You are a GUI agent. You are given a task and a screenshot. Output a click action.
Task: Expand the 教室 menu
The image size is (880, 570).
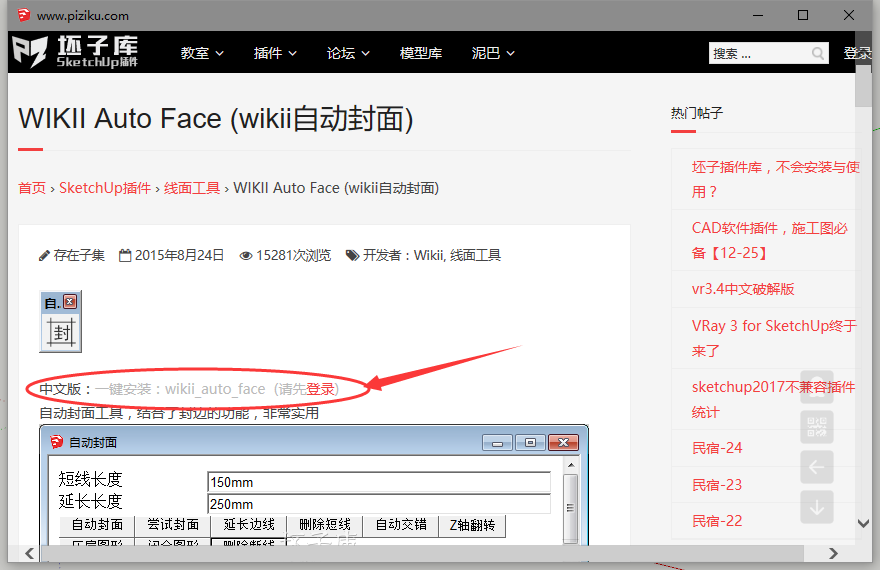(202, 53)
